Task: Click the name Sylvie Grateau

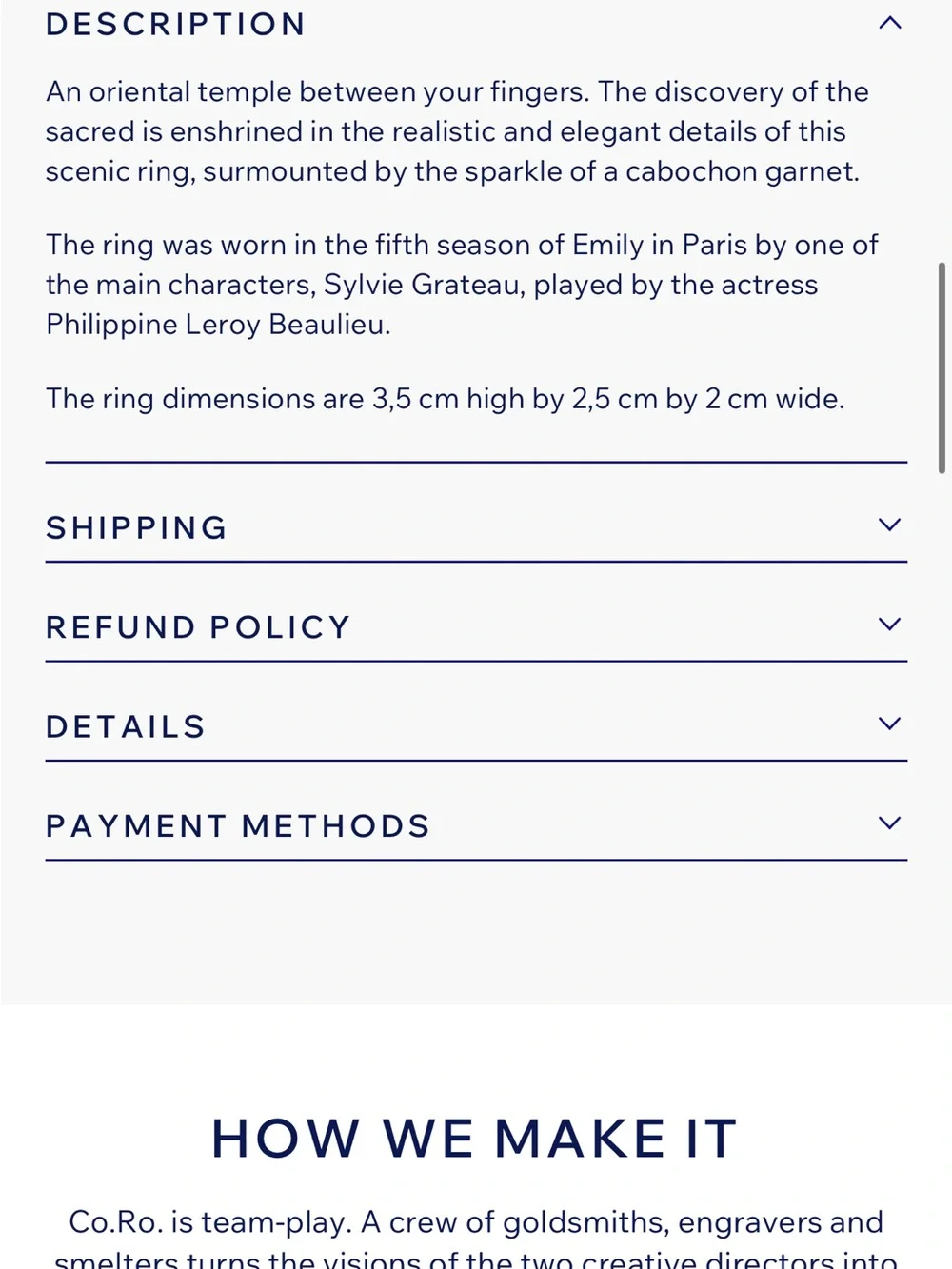Action: tap(422, 285)
